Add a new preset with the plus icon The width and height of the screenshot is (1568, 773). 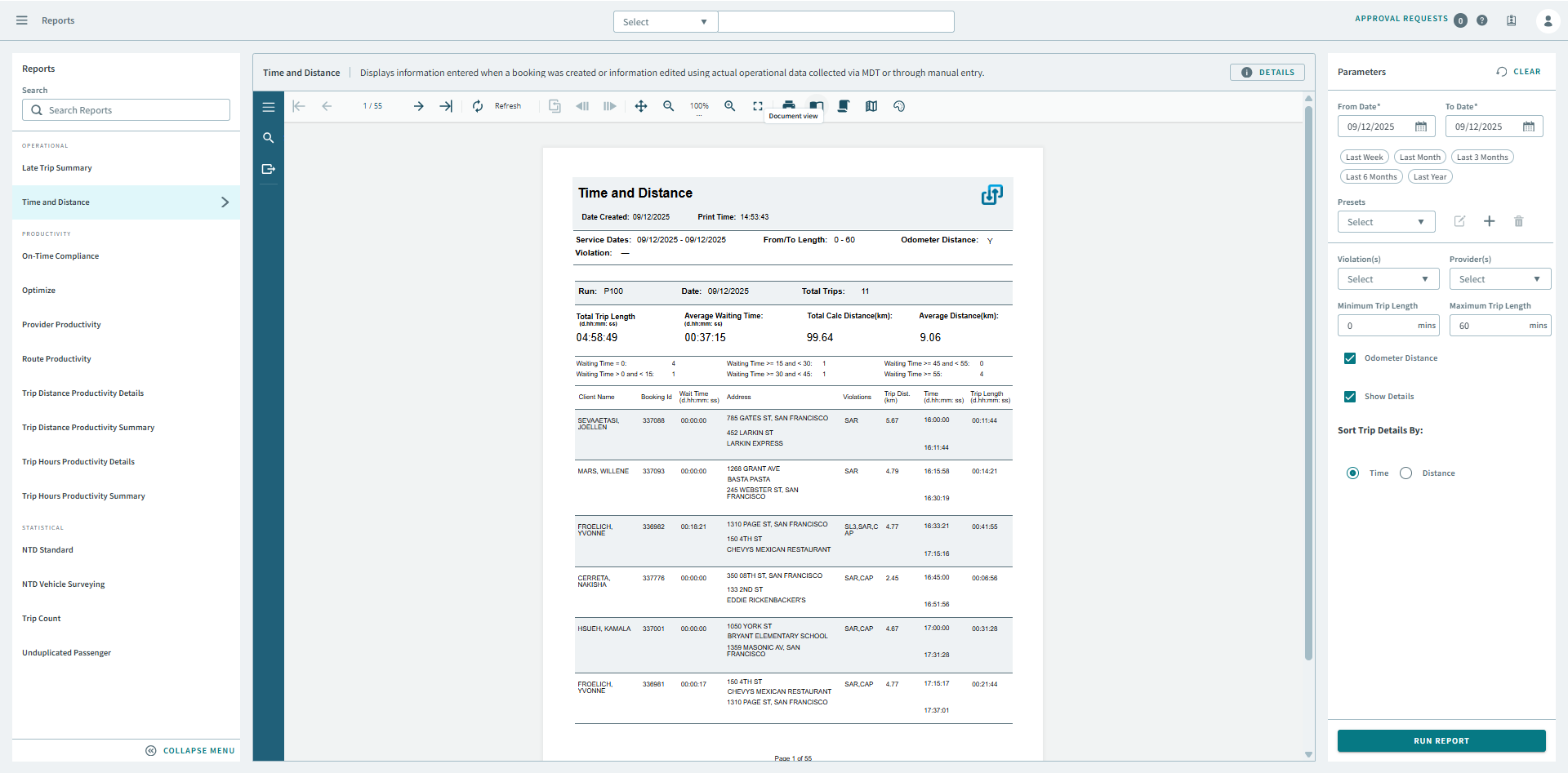[1490, 221]
